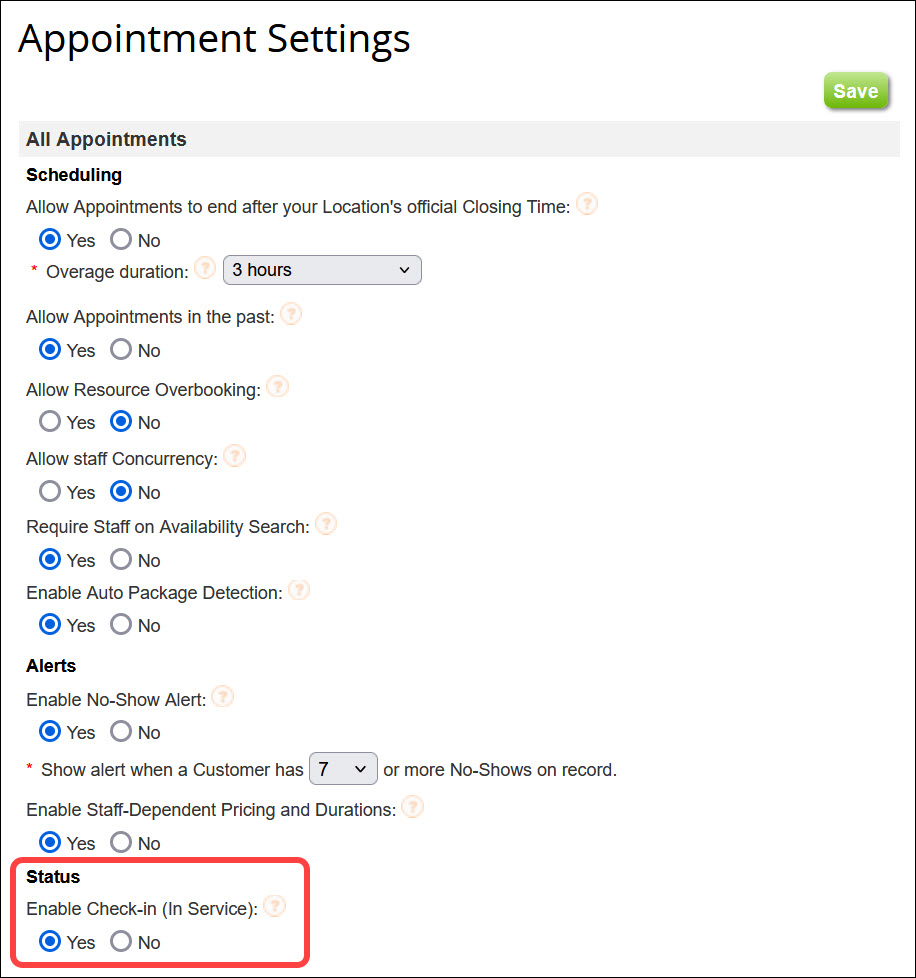Save the appointment settings
Screen dimensions: 916x978
click(x=855, y=90)
